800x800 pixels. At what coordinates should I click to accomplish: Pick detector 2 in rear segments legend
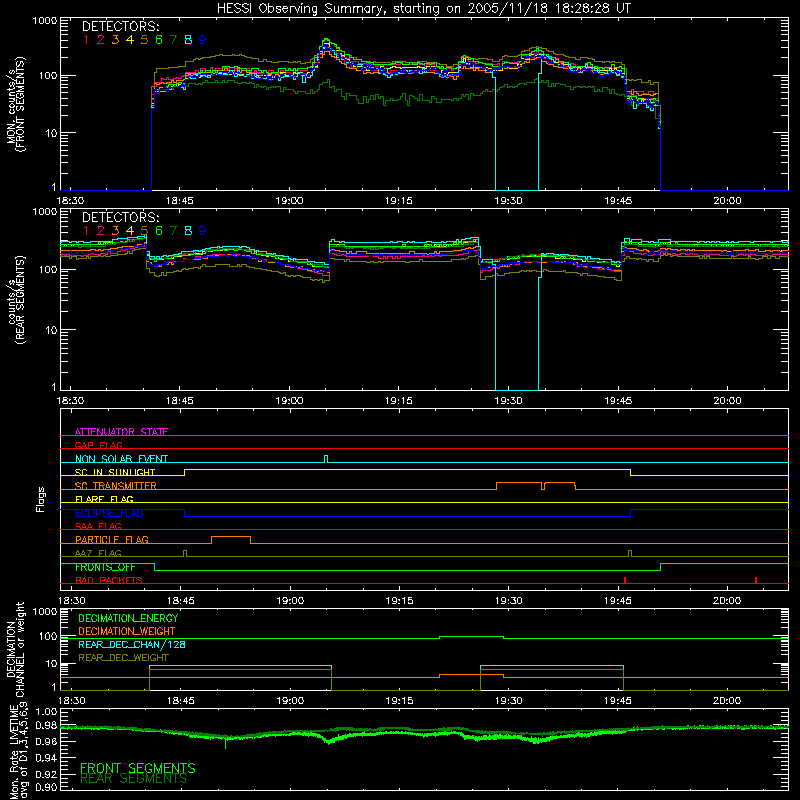click(x=101, y=231)
